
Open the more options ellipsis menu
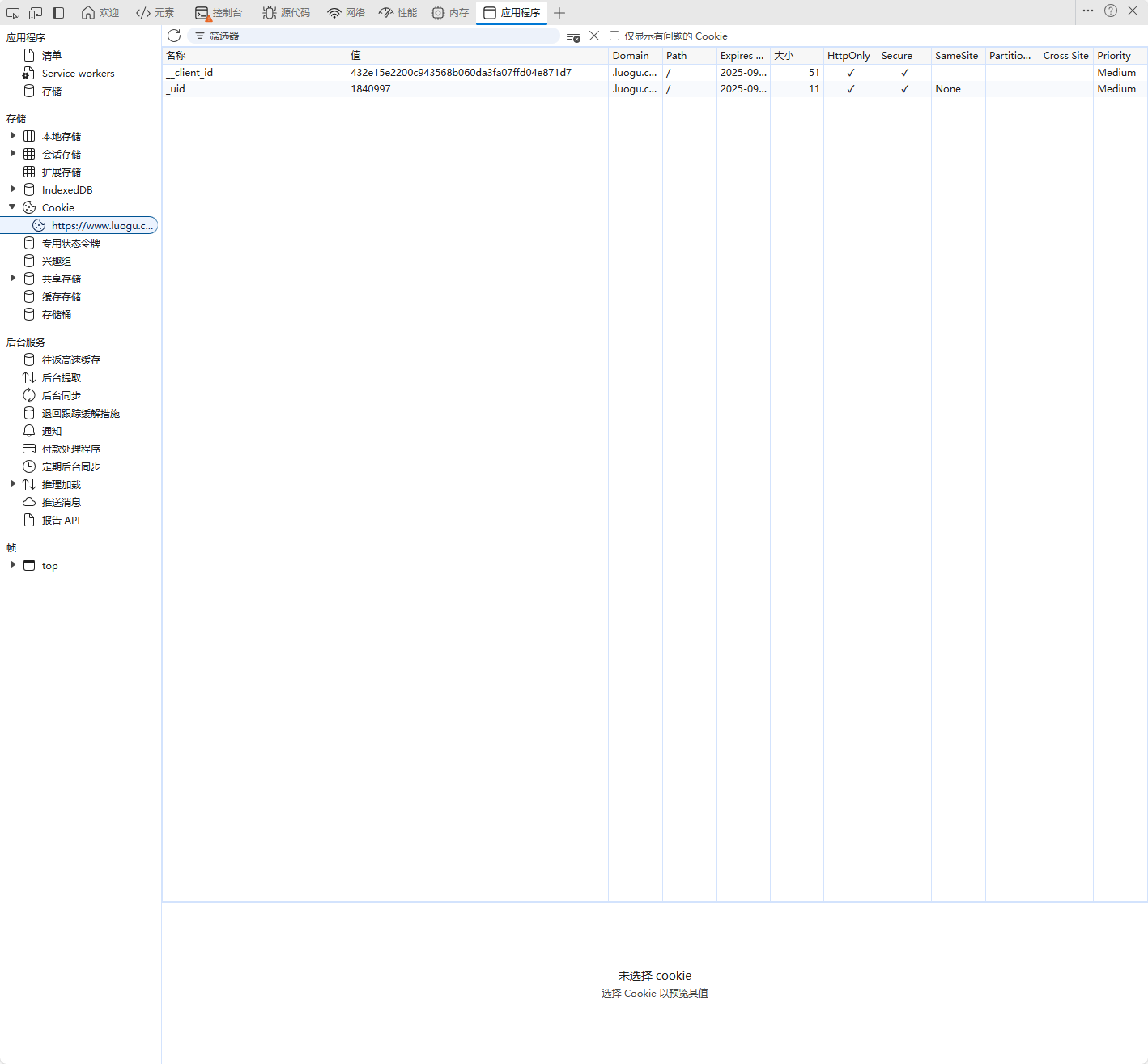pyautogui.click(x=1088, y=11)
